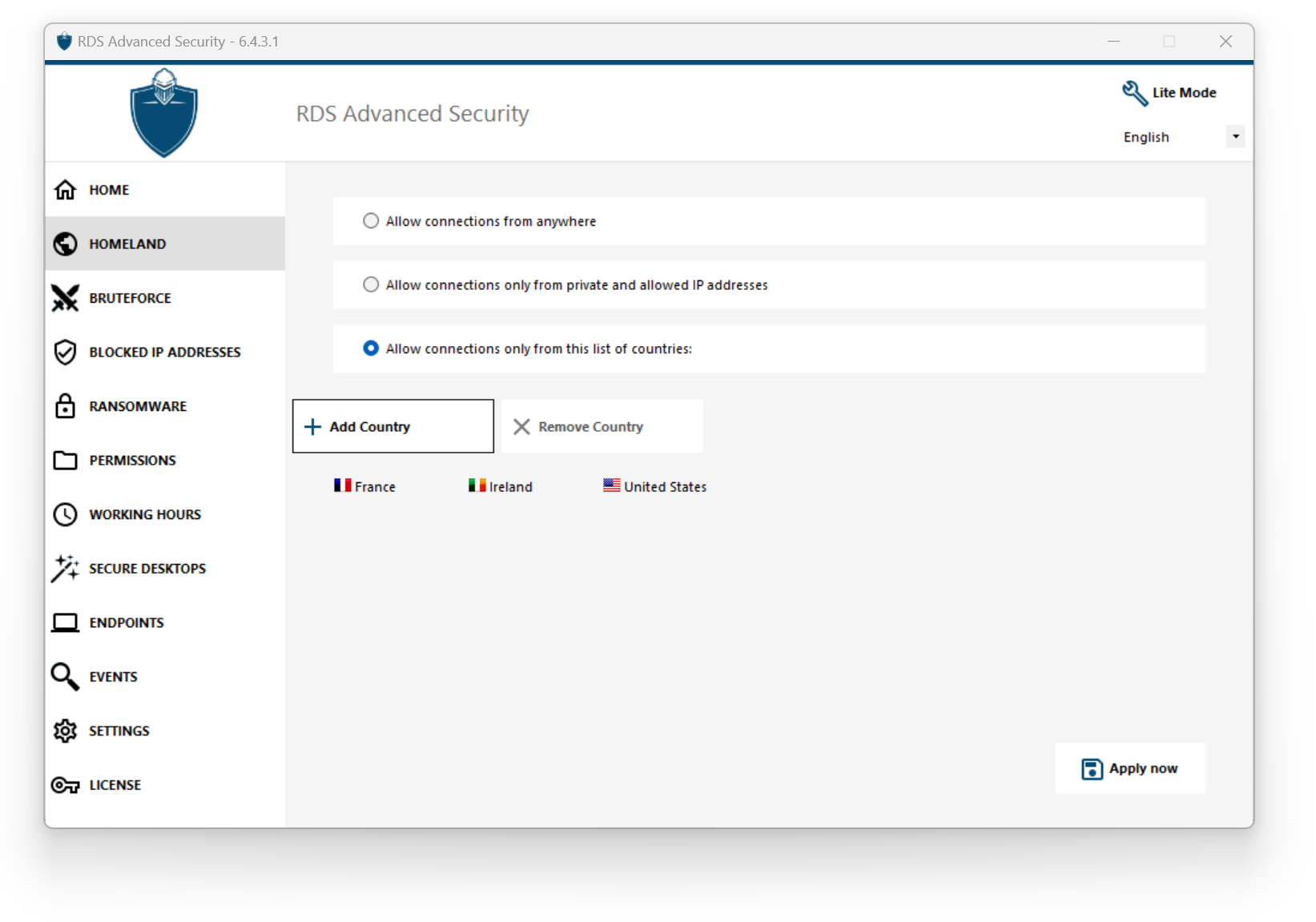Click the Ireland flag icon
This screenshot has width=1316, height=922.
477,485
